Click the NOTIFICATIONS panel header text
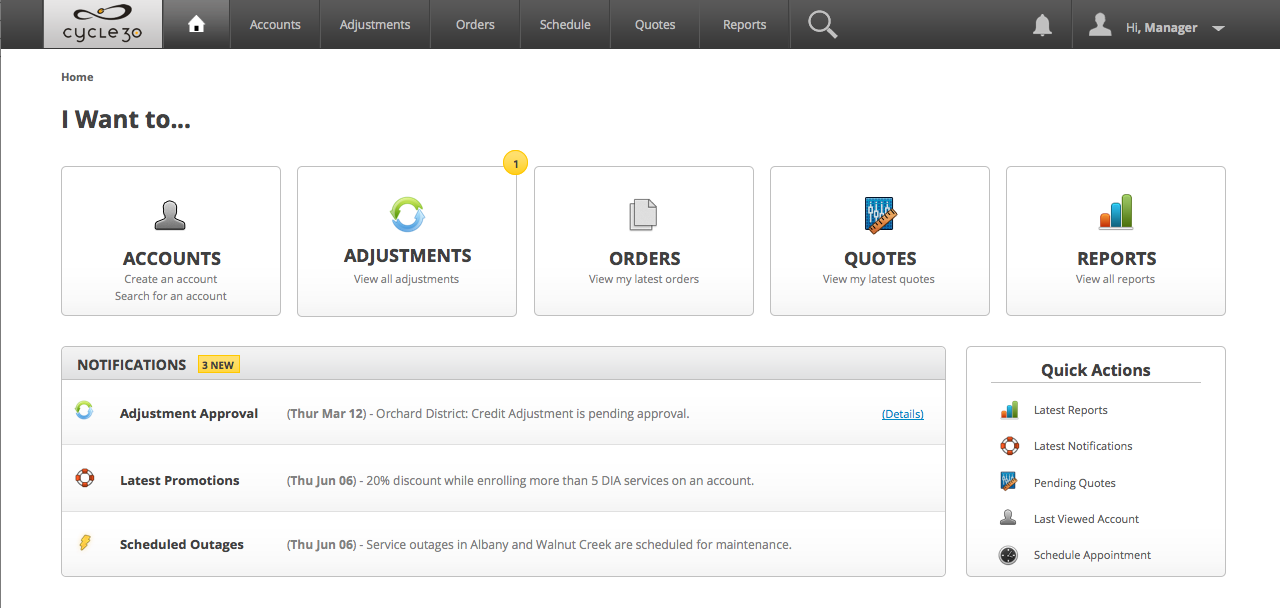 coord(132,365)
